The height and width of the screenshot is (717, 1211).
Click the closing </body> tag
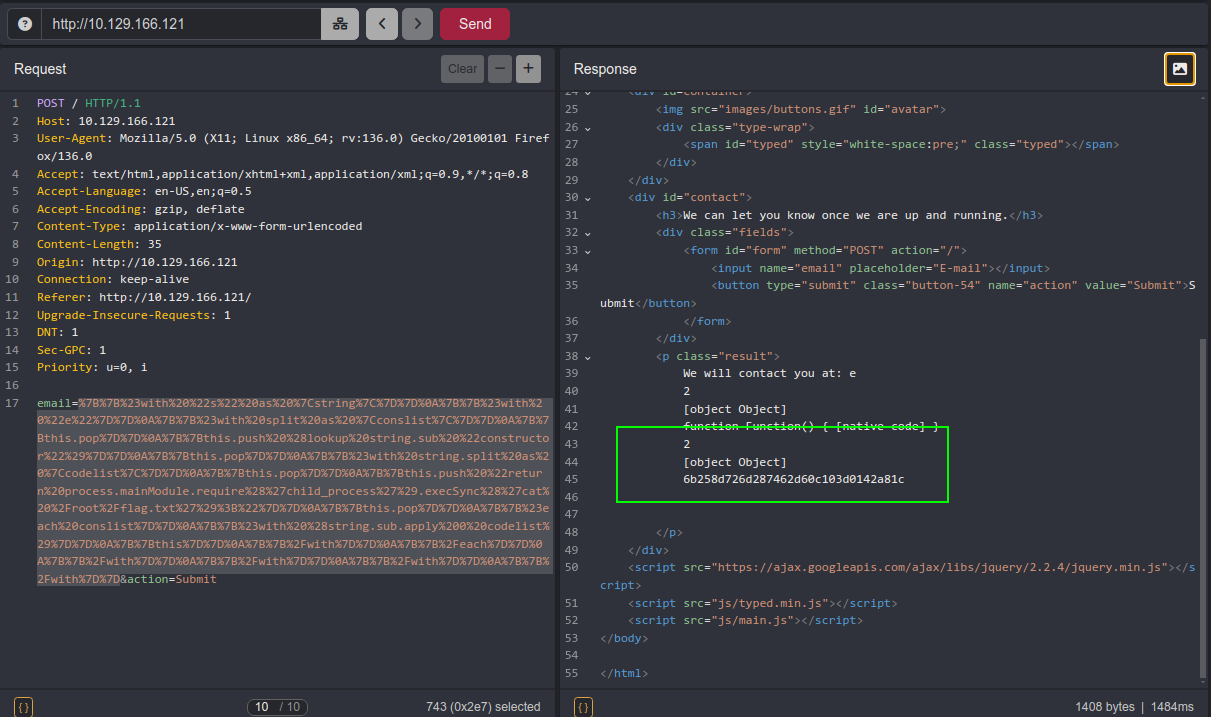(624, 638)
